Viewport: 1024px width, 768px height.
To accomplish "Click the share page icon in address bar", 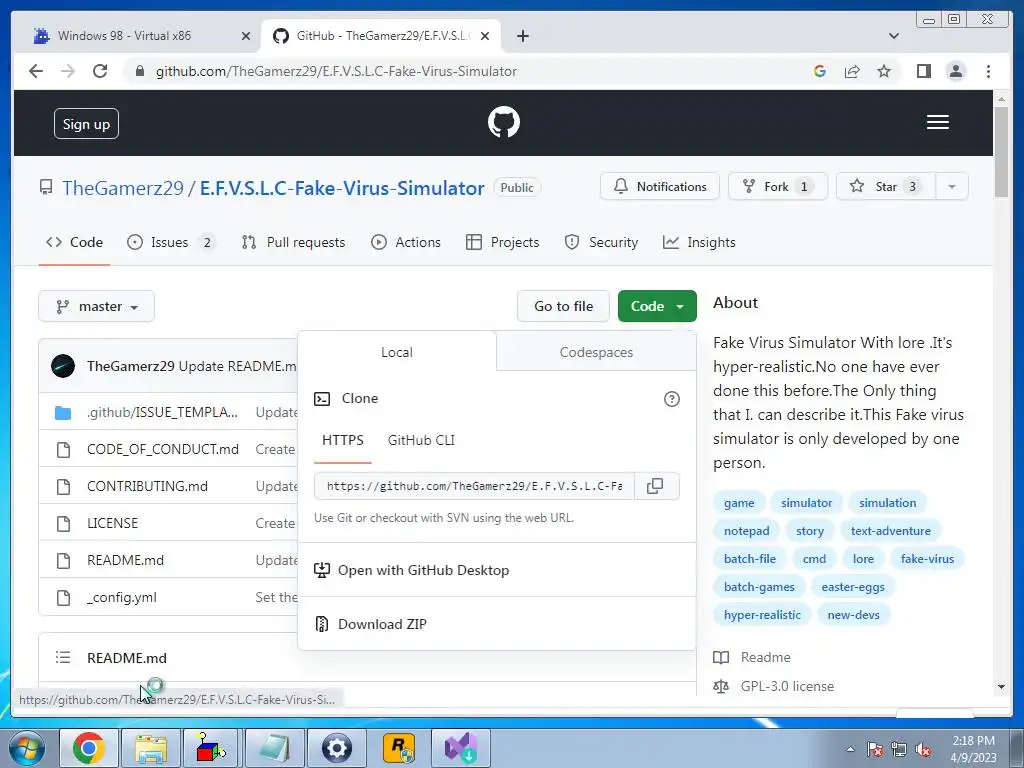I will [x=852, y=71].
